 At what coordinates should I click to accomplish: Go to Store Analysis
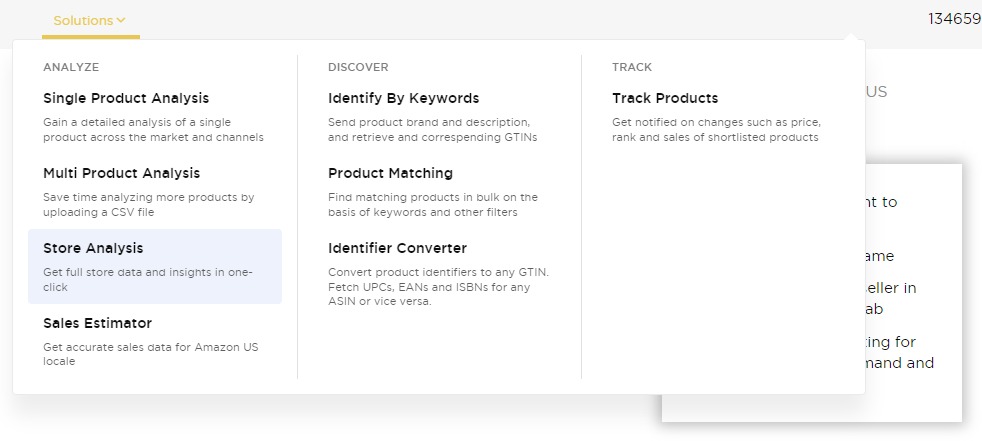tap(93, 248)
